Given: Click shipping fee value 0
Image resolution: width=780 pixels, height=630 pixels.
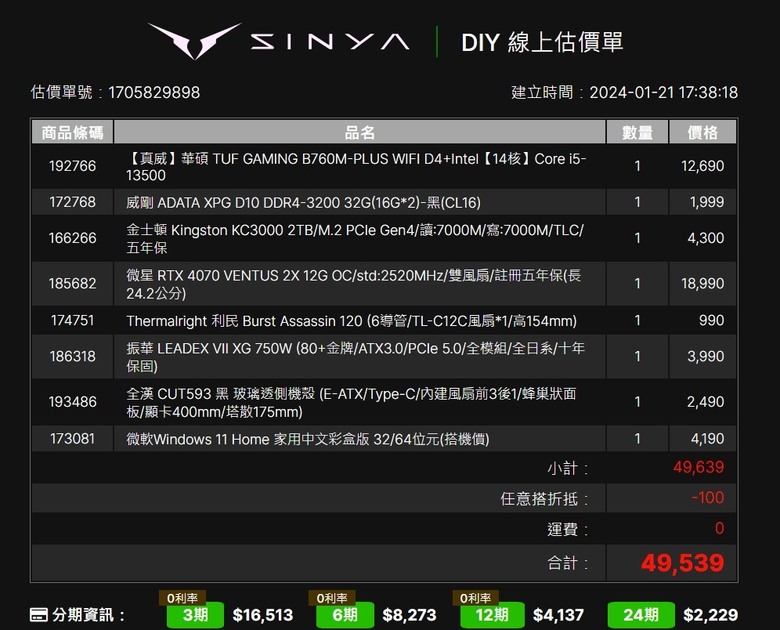Looking at the screenshot, I should [x=719, y=528].
